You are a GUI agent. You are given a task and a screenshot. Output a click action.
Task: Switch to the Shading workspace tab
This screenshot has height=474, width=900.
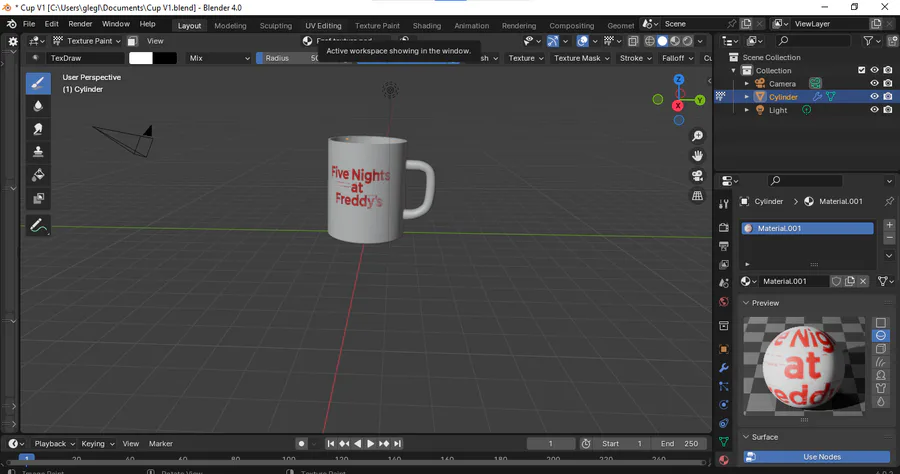(x=427, y=25)
